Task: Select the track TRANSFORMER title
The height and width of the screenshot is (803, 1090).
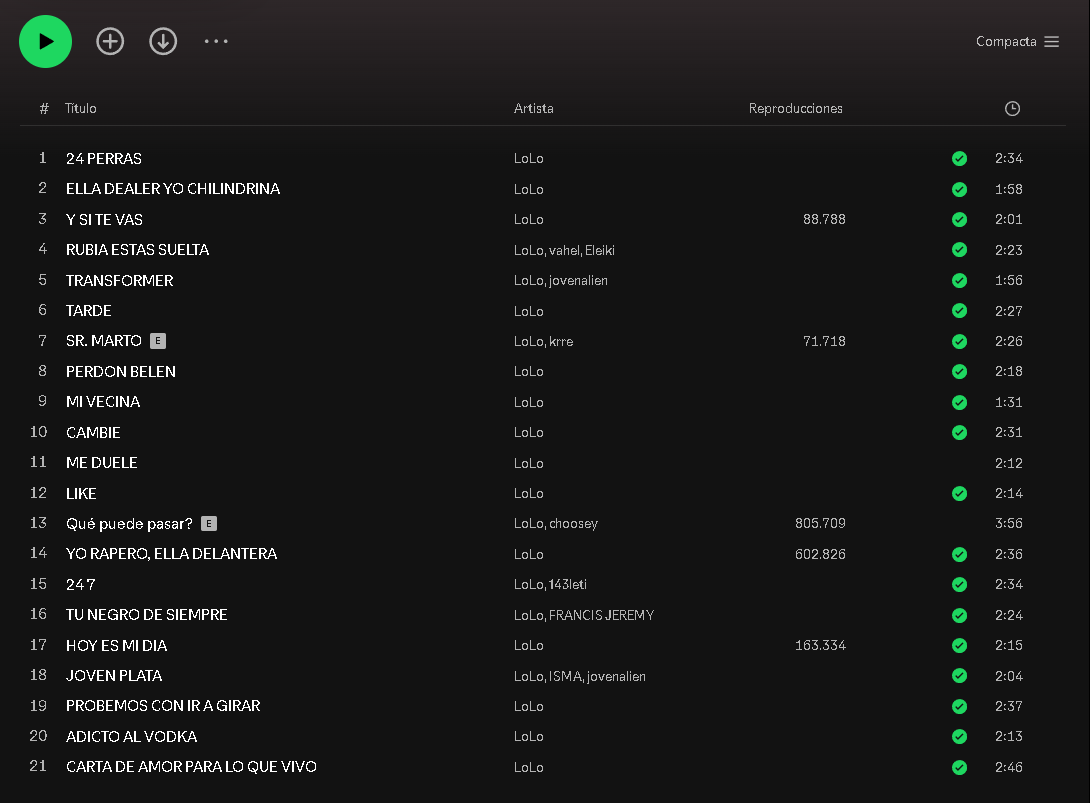Action: click(x=120, y=280)
